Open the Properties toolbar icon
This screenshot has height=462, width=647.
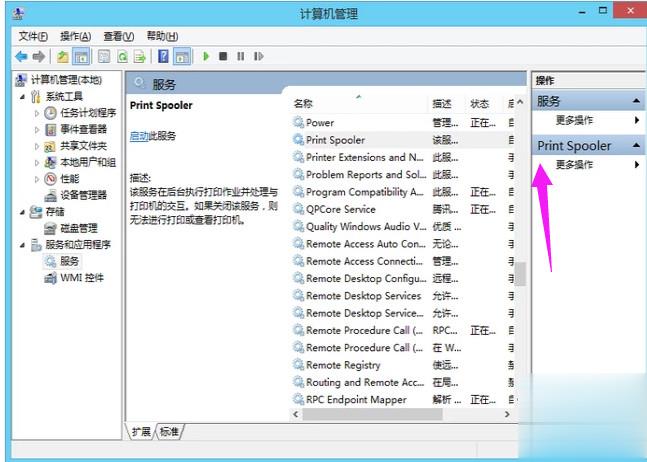pos(104,57)
